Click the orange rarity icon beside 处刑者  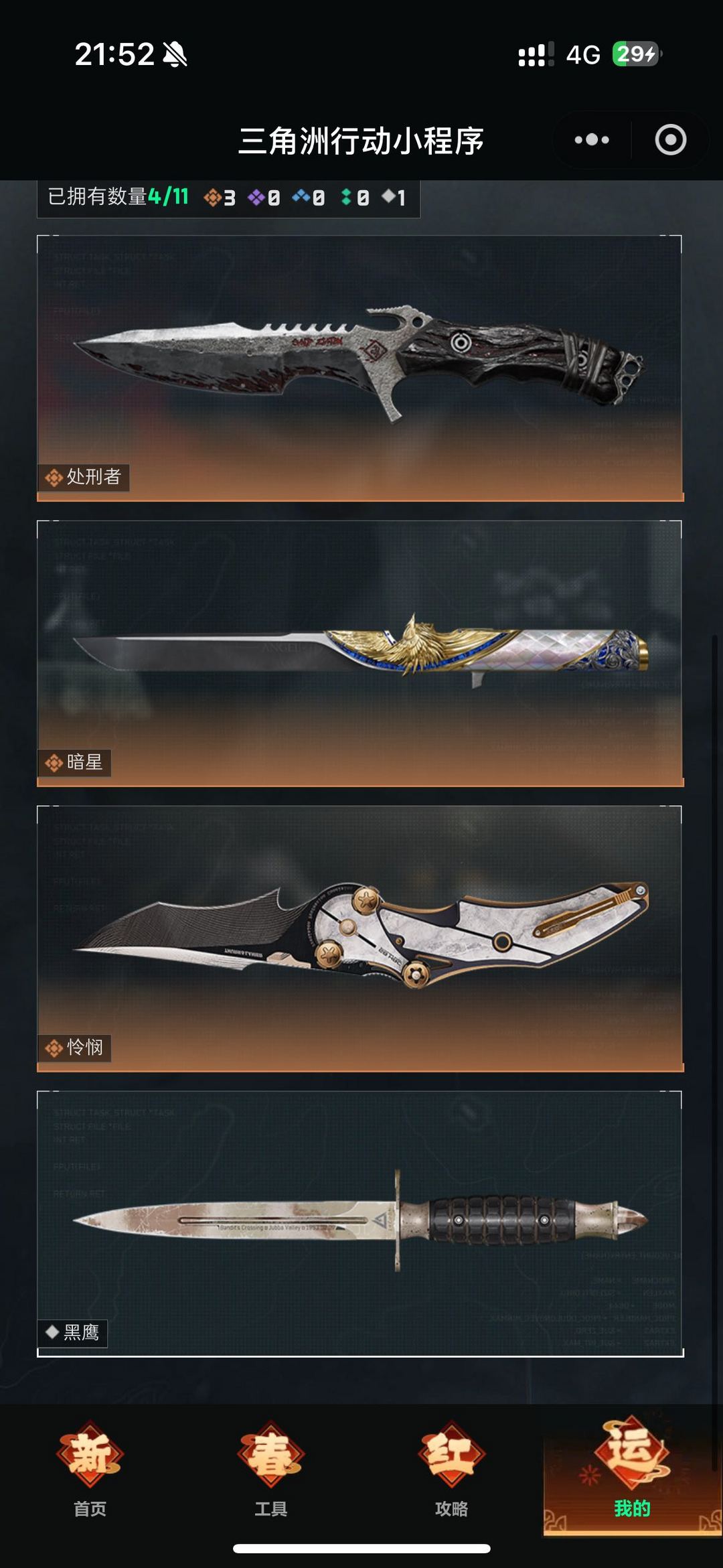[x=54, y=478]
